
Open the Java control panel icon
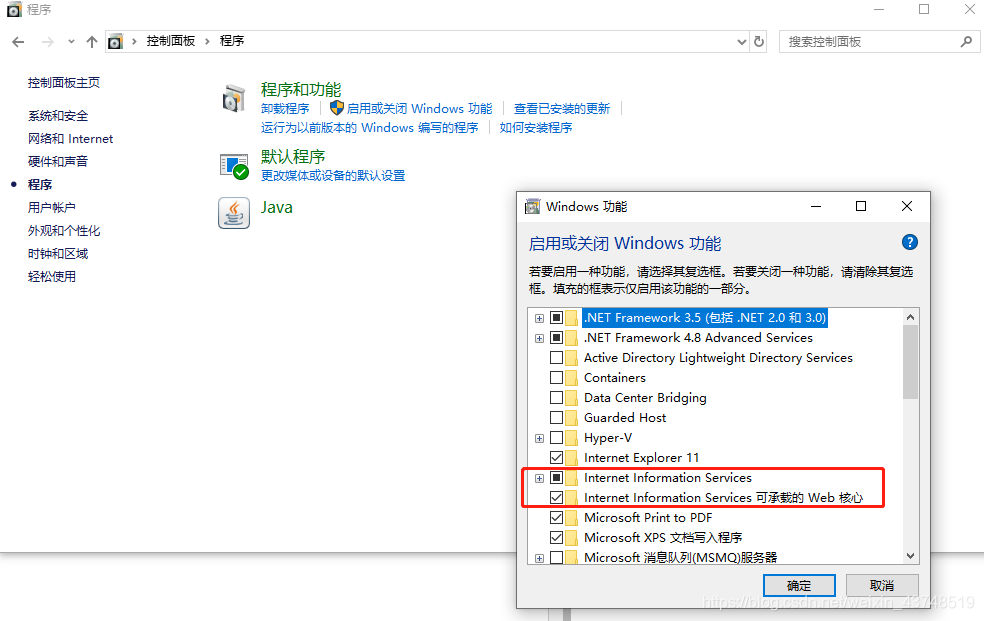coord(234,213)
